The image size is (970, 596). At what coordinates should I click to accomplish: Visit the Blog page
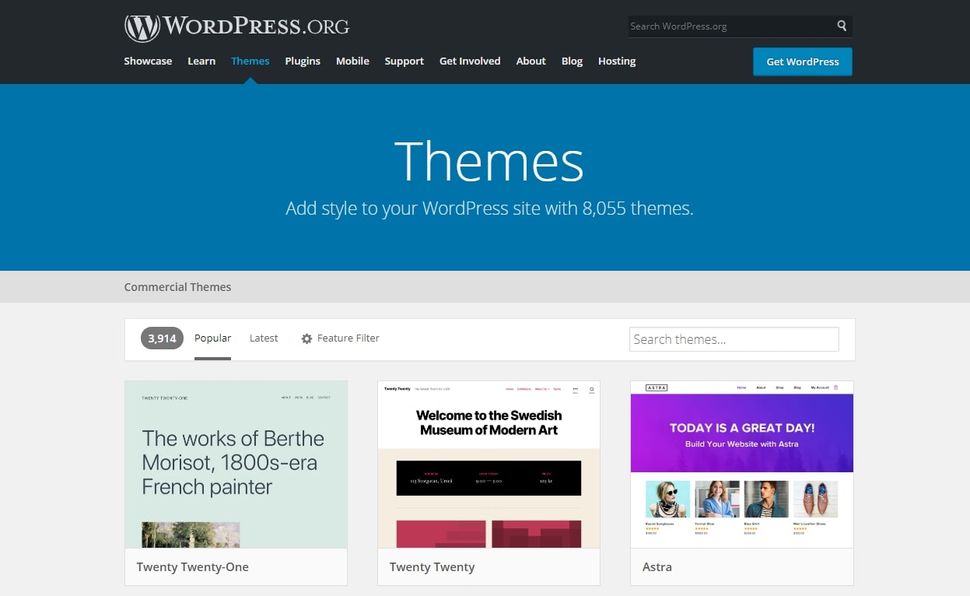(x=572, y=61)
